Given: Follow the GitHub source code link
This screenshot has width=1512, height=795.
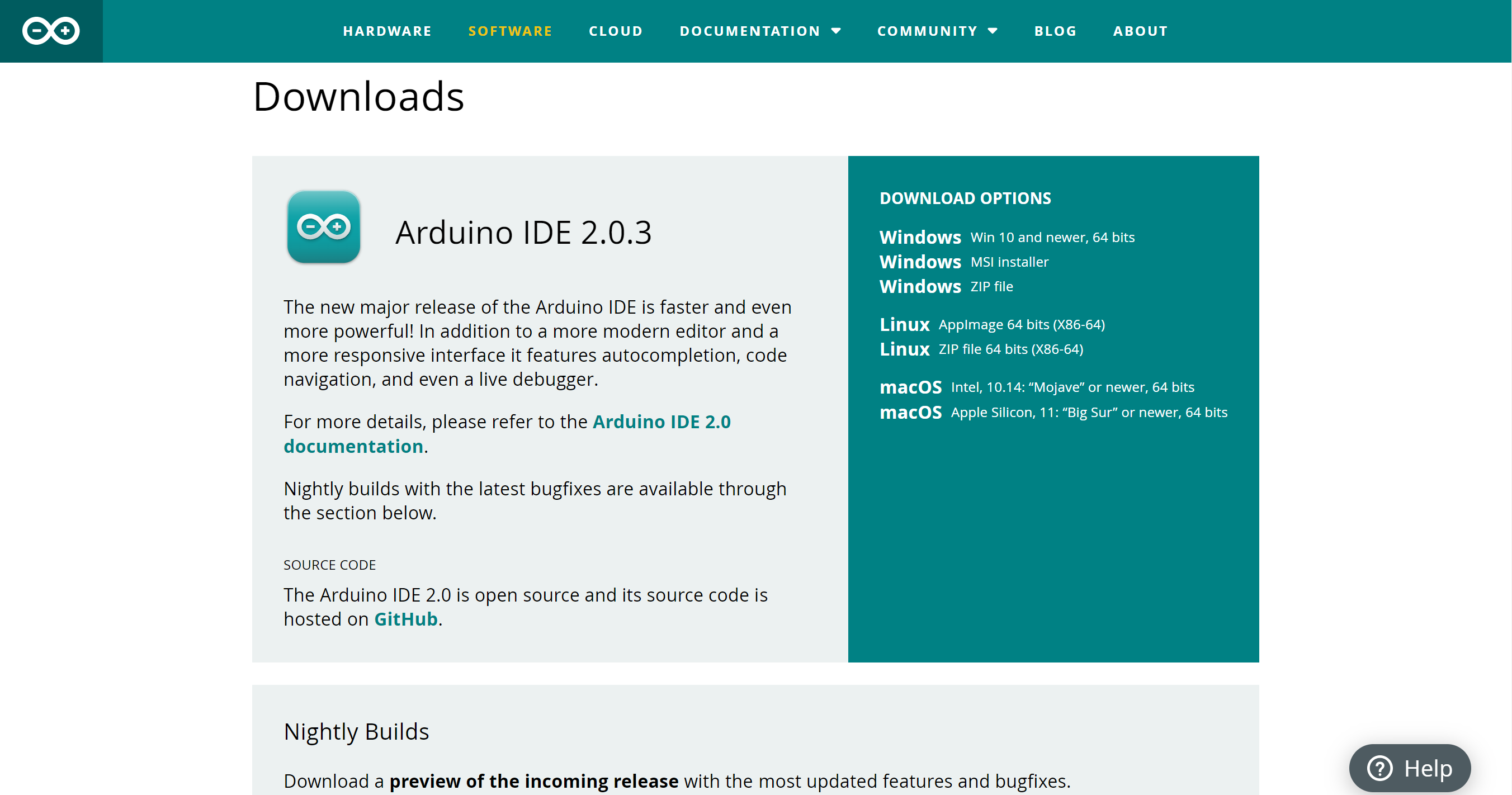Looking at the screenshot, I should coord(405,619).
